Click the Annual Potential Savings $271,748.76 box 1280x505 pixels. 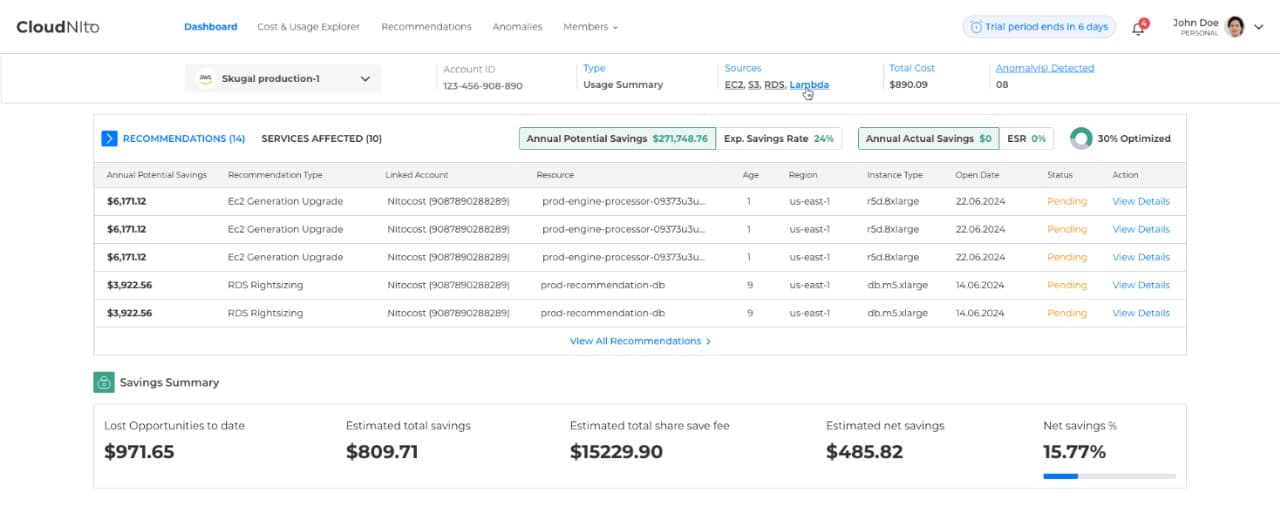point(617,139)
